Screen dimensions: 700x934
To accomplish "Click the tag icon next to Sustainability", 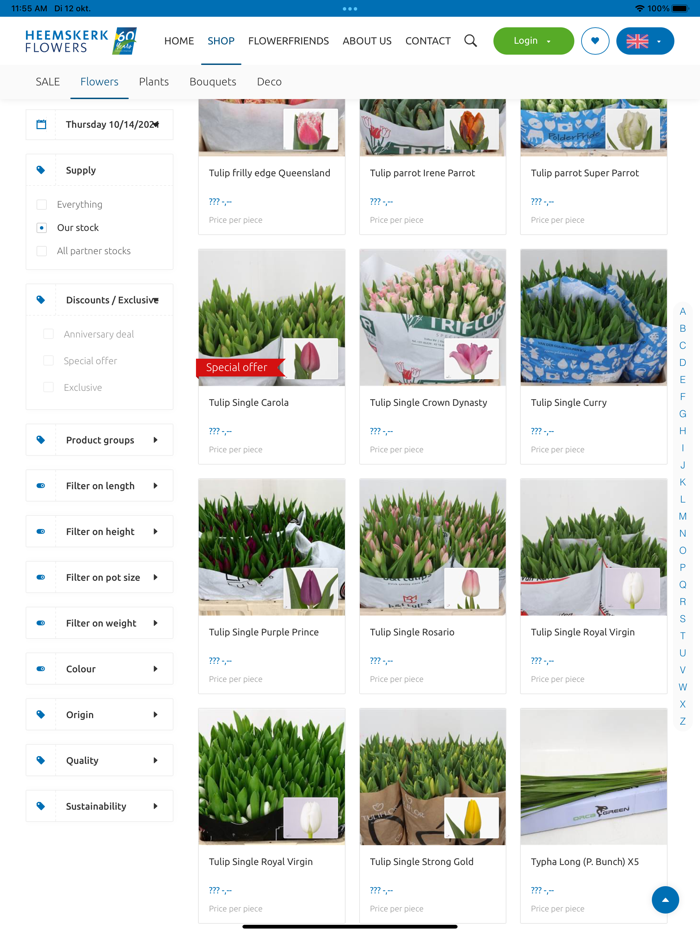I will point(41,807).
